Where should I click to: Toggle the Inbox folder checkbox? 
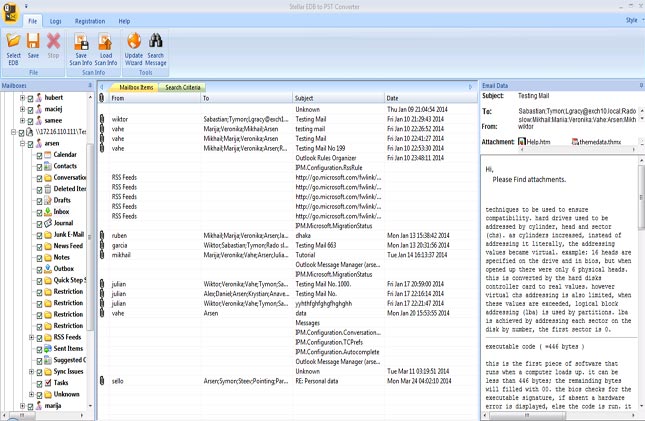pyautogui.click(x=39, y=212)
